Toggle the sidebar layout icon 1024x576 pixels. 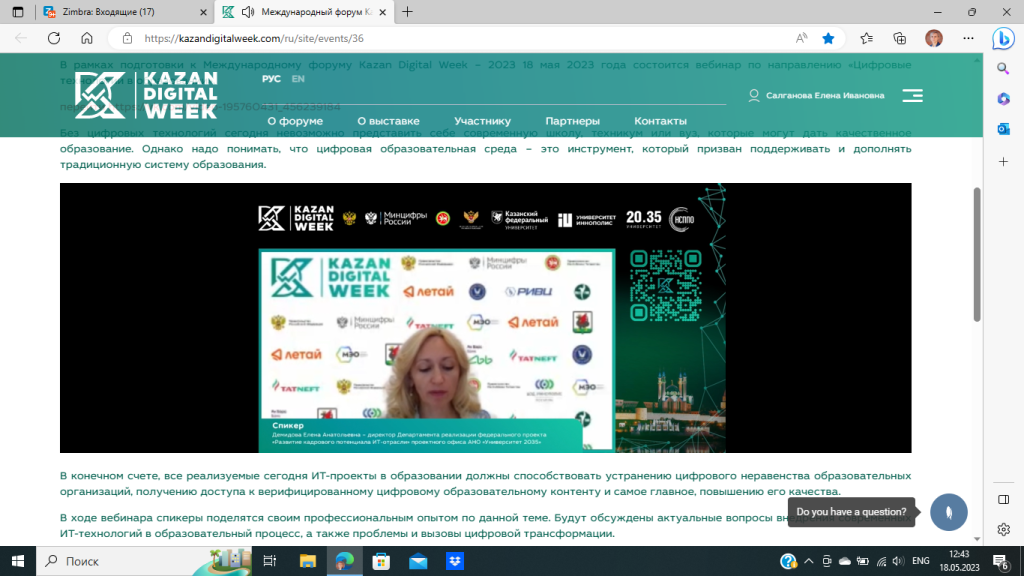[x=1004, y=500]
